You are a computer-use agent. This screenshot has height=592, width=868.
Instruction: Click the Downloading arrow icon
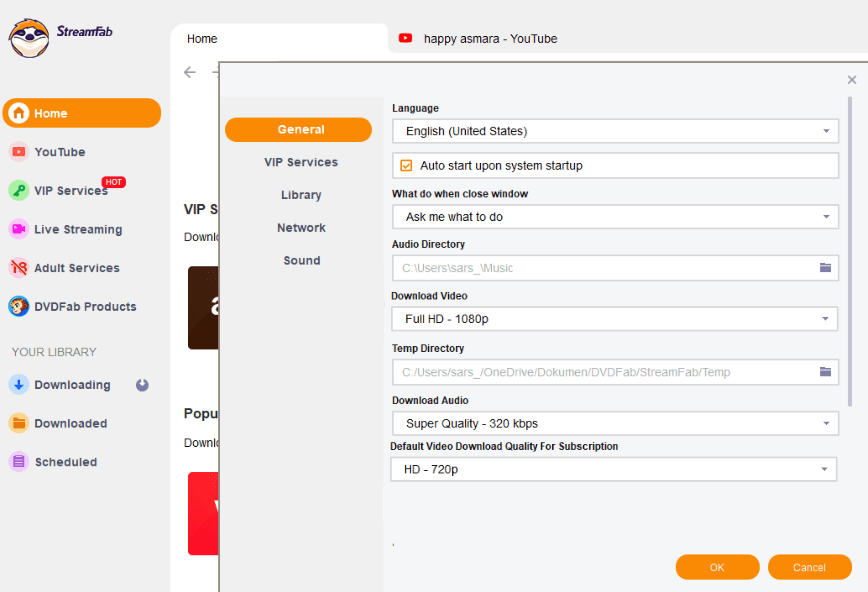click(19, 384)
